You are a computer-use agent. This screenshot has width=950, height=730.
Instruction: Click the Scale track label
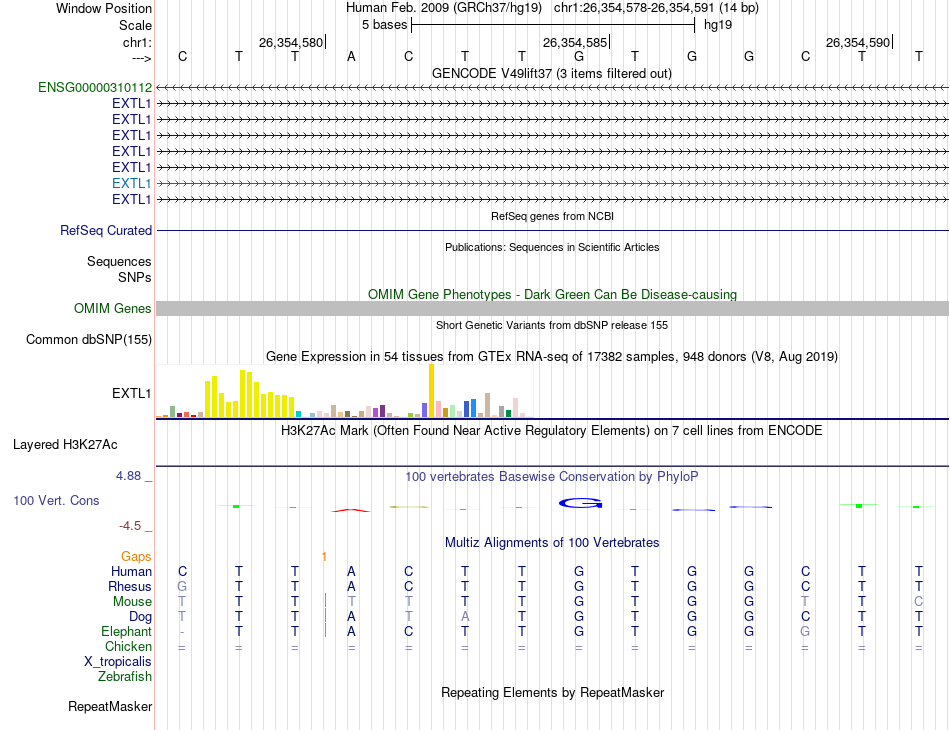pyautogui.click(x=135, y=25)
